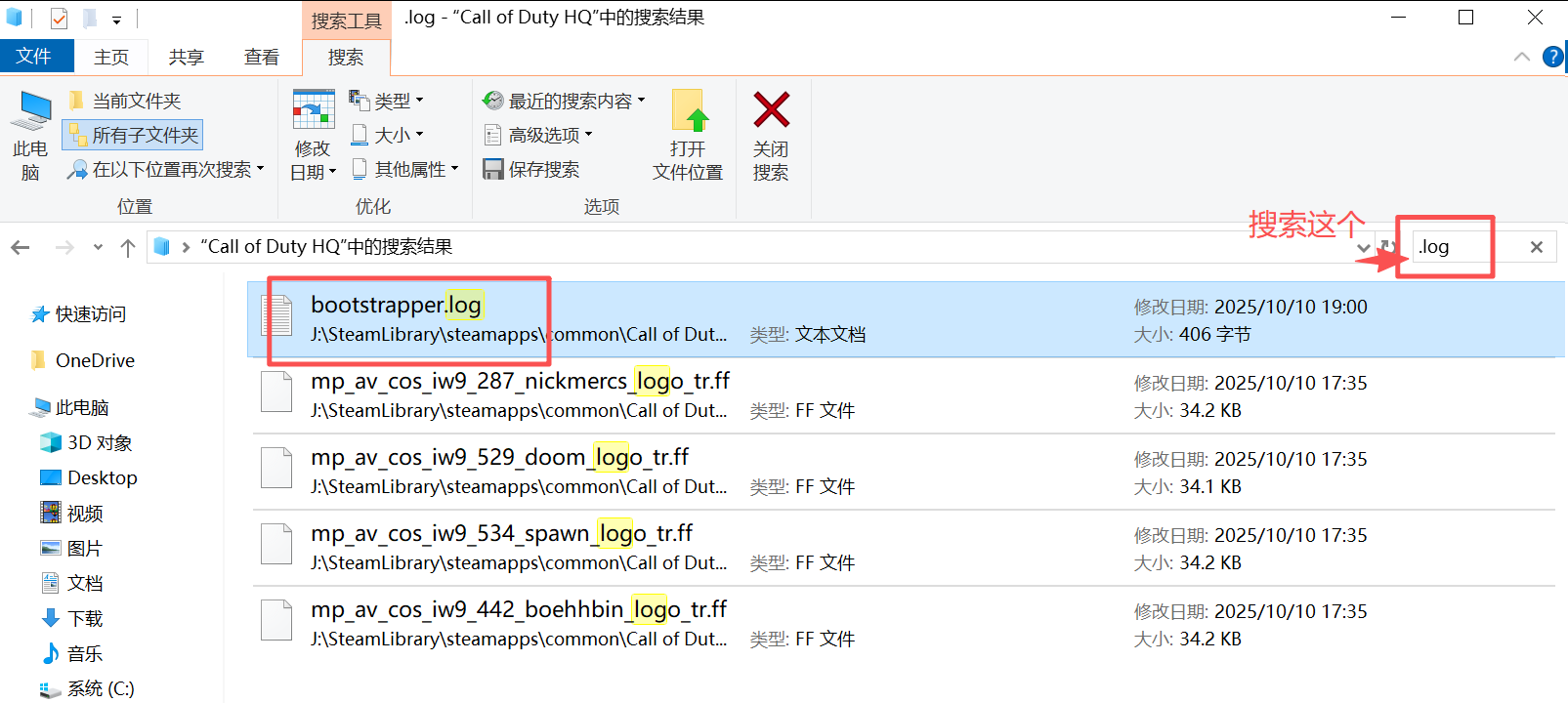Screen dimensions: 1568x703
Task: Open Customize Quick Access Toolbar dropdown
Action: click(116, 20)
